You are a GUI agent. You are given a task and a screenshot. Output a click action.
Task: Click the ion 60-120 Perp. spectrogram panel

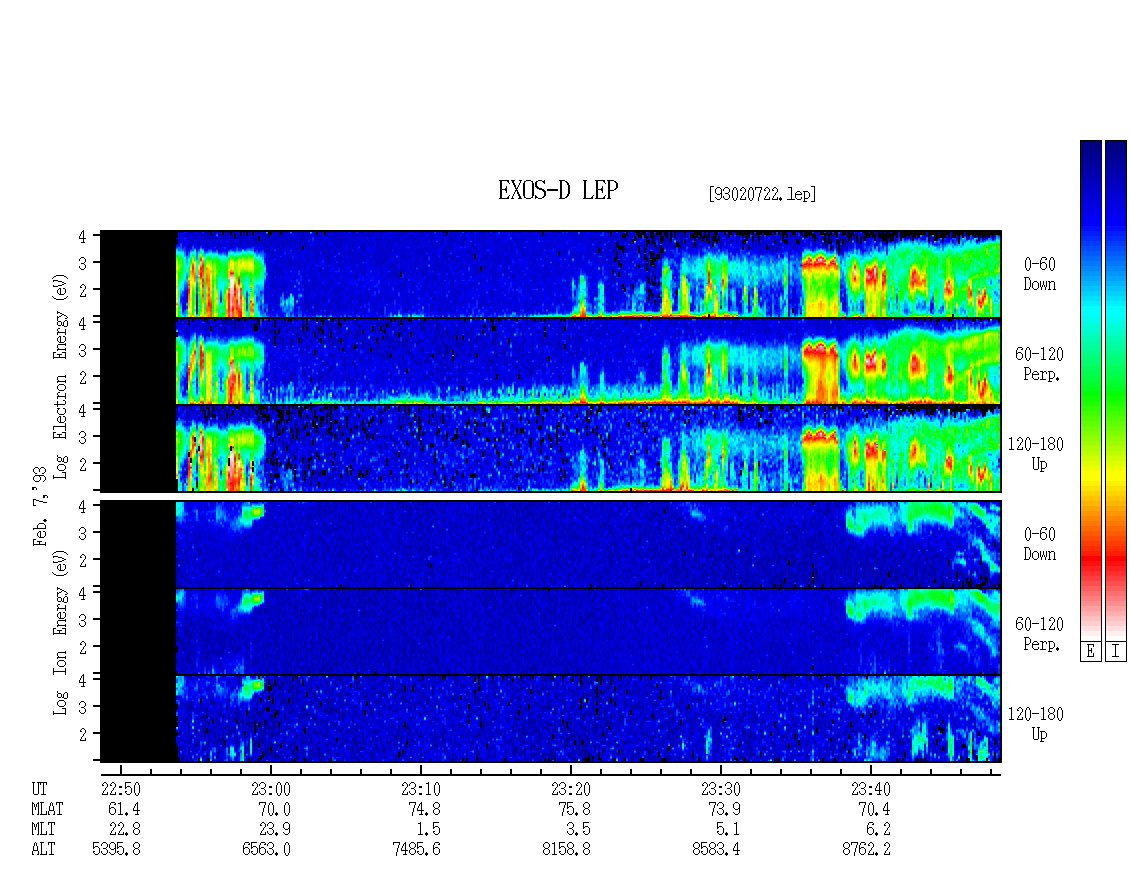[x=551, y=631]
